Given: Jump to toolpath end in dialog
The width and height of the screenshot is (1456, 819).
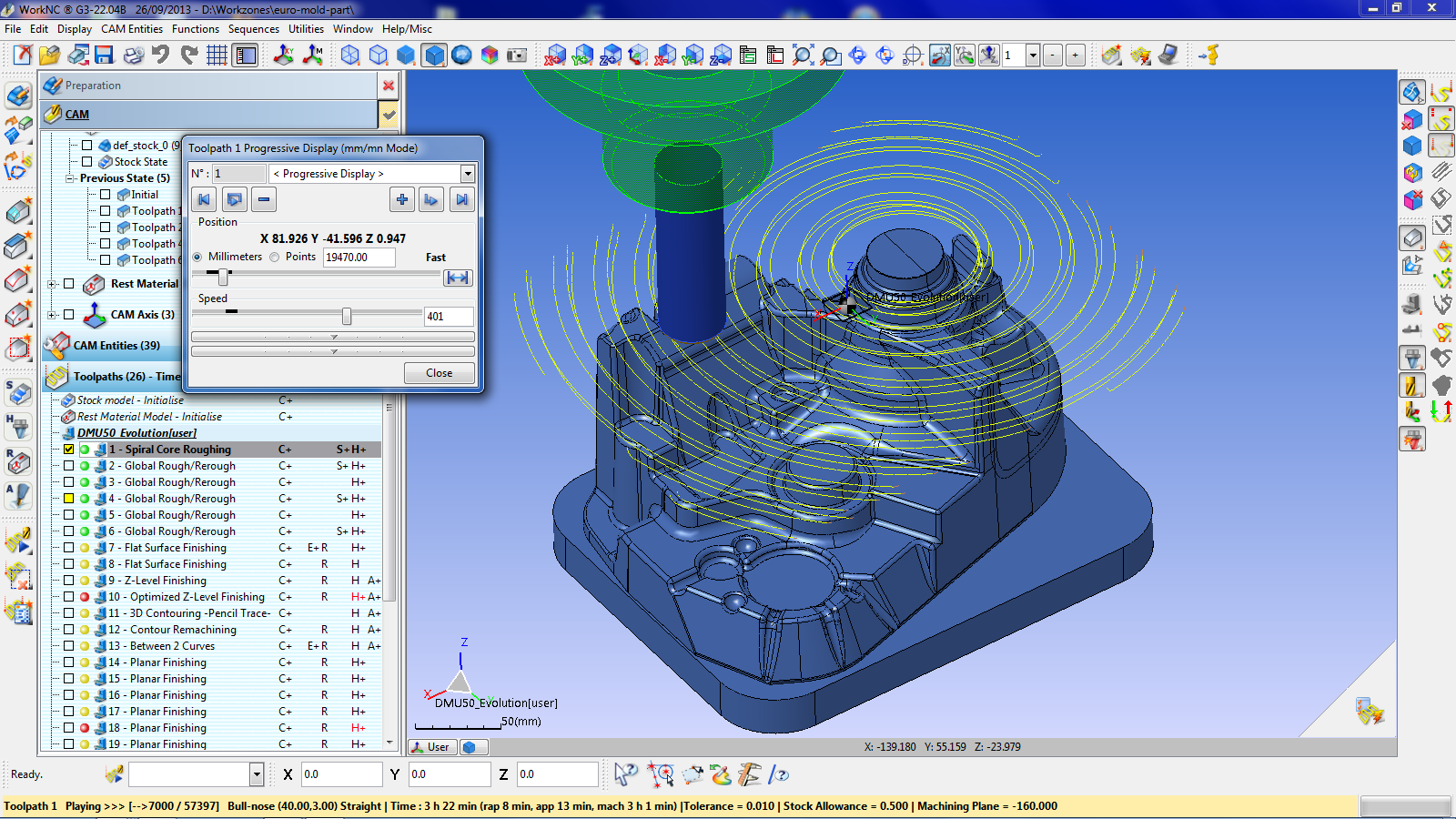Looking at the screenshot, I should pos(462,199).
